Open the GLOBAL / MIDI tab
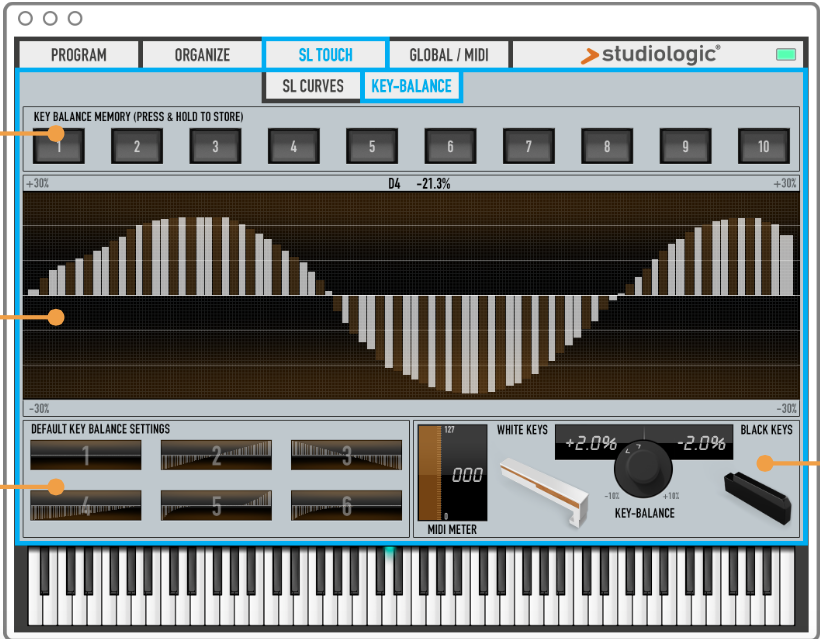 point(448,55)
